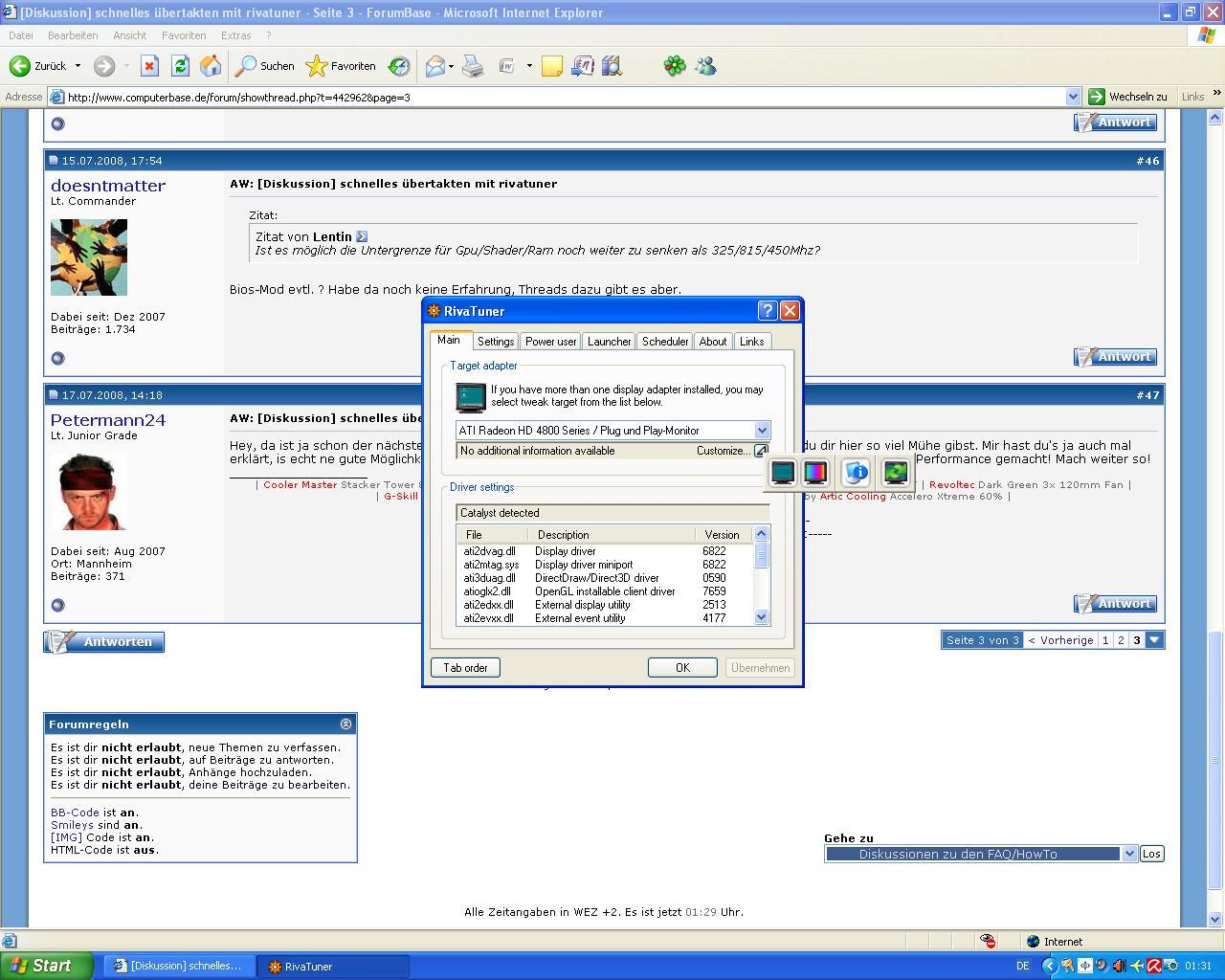Image resolution: width=1225 pixels, height=980 pixels.
Task: Open the Bearbeiten menu
Action: pos(73,35)
